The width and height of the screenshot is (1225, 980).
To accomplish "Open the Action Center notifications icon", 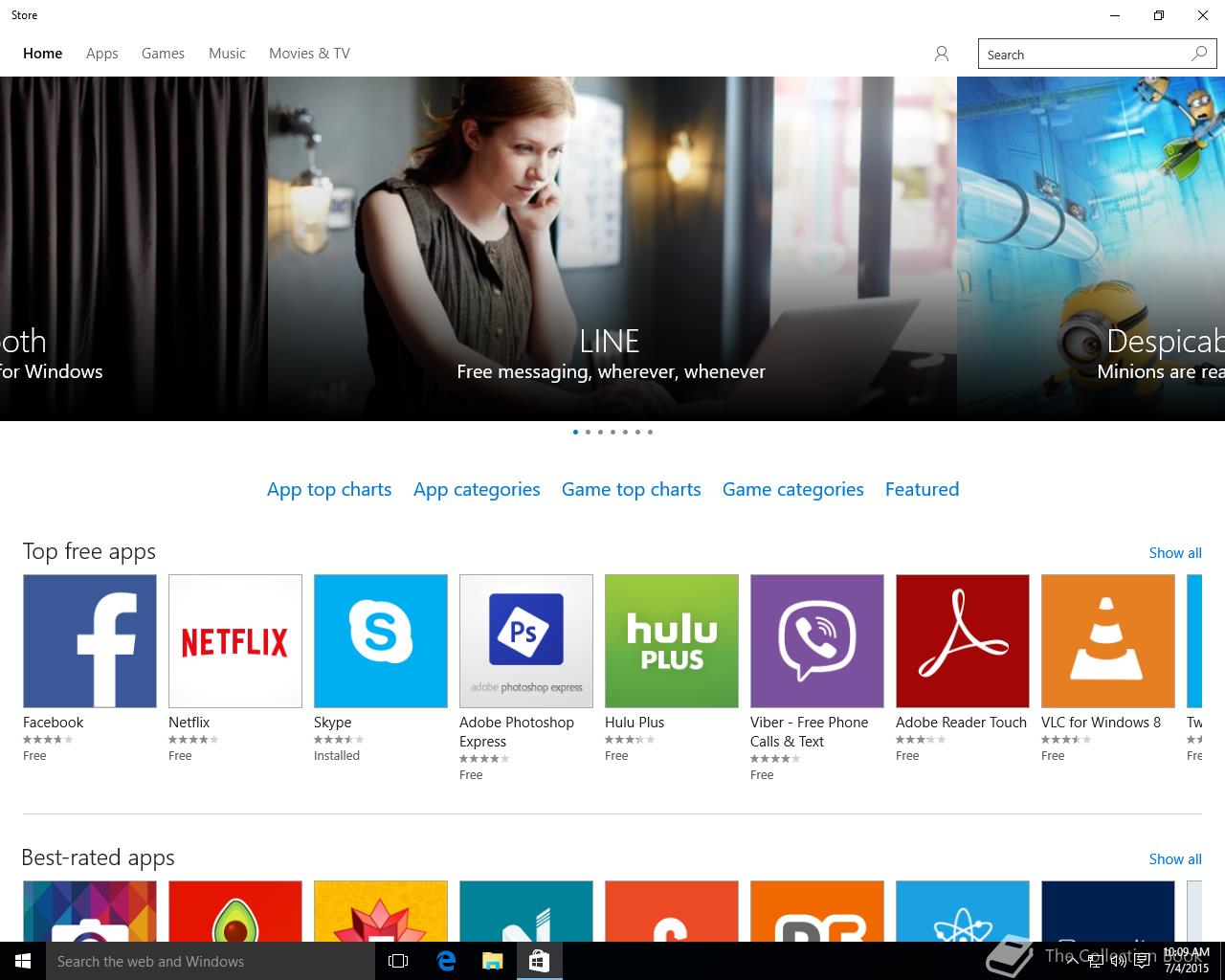I will point(1143,961).
